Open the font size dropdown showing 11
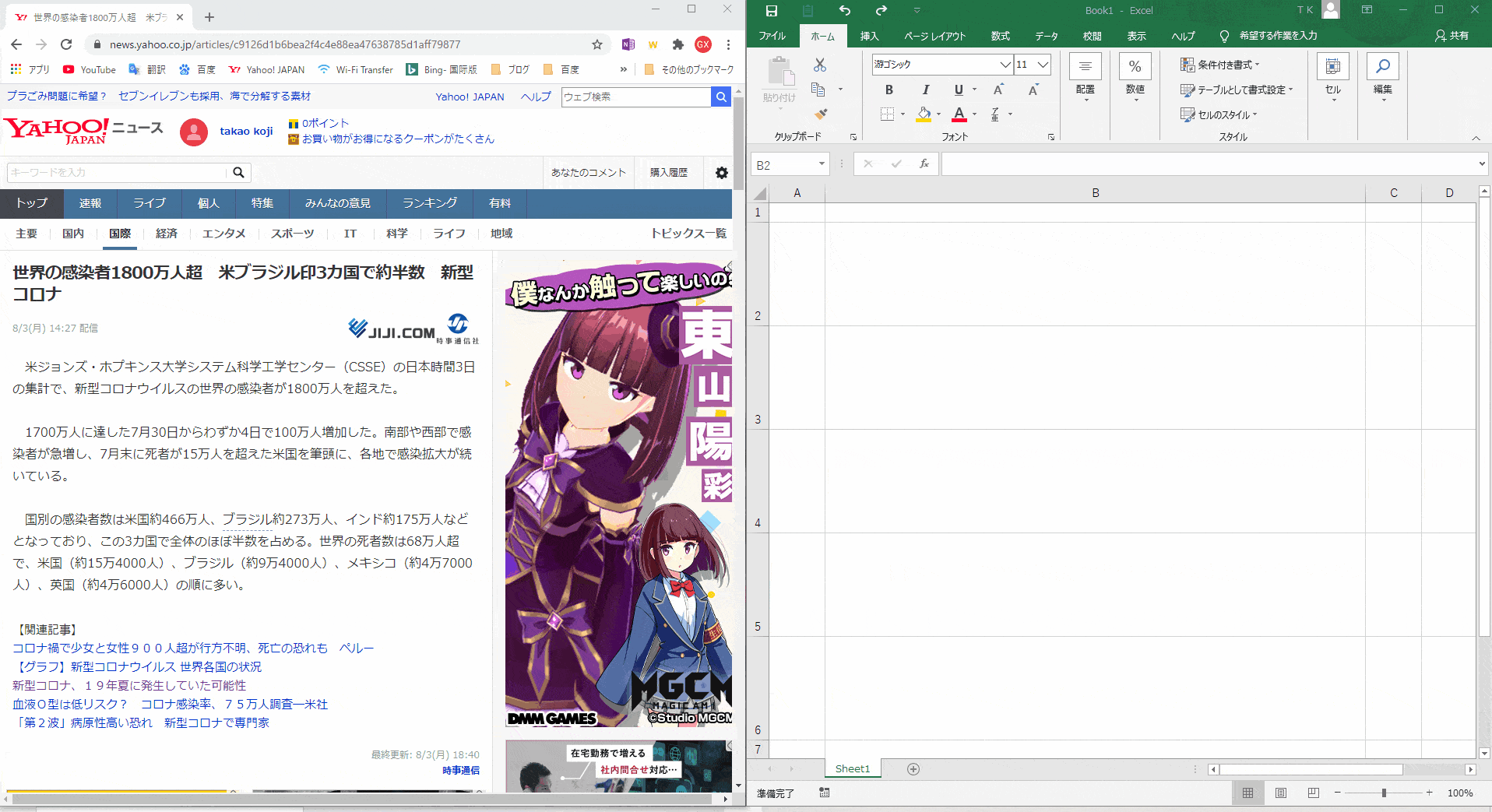Viewport: 1492px width, 812px height. [1043, 65]
